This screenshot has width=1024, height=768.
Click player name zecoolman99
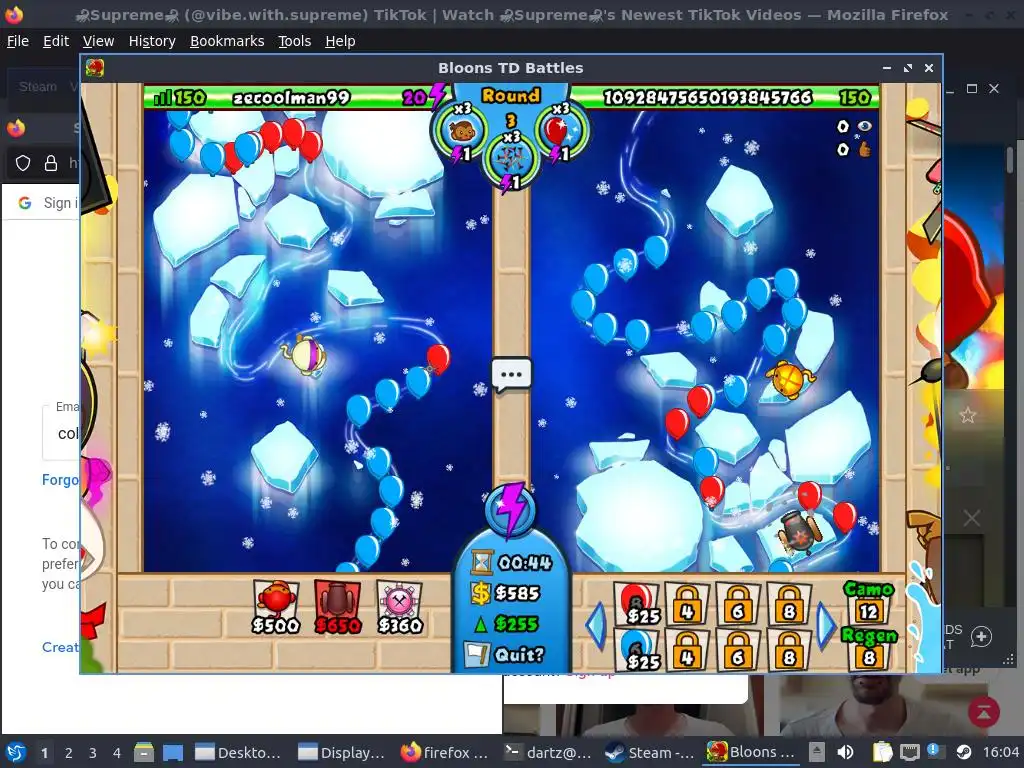tap(291, 98)
